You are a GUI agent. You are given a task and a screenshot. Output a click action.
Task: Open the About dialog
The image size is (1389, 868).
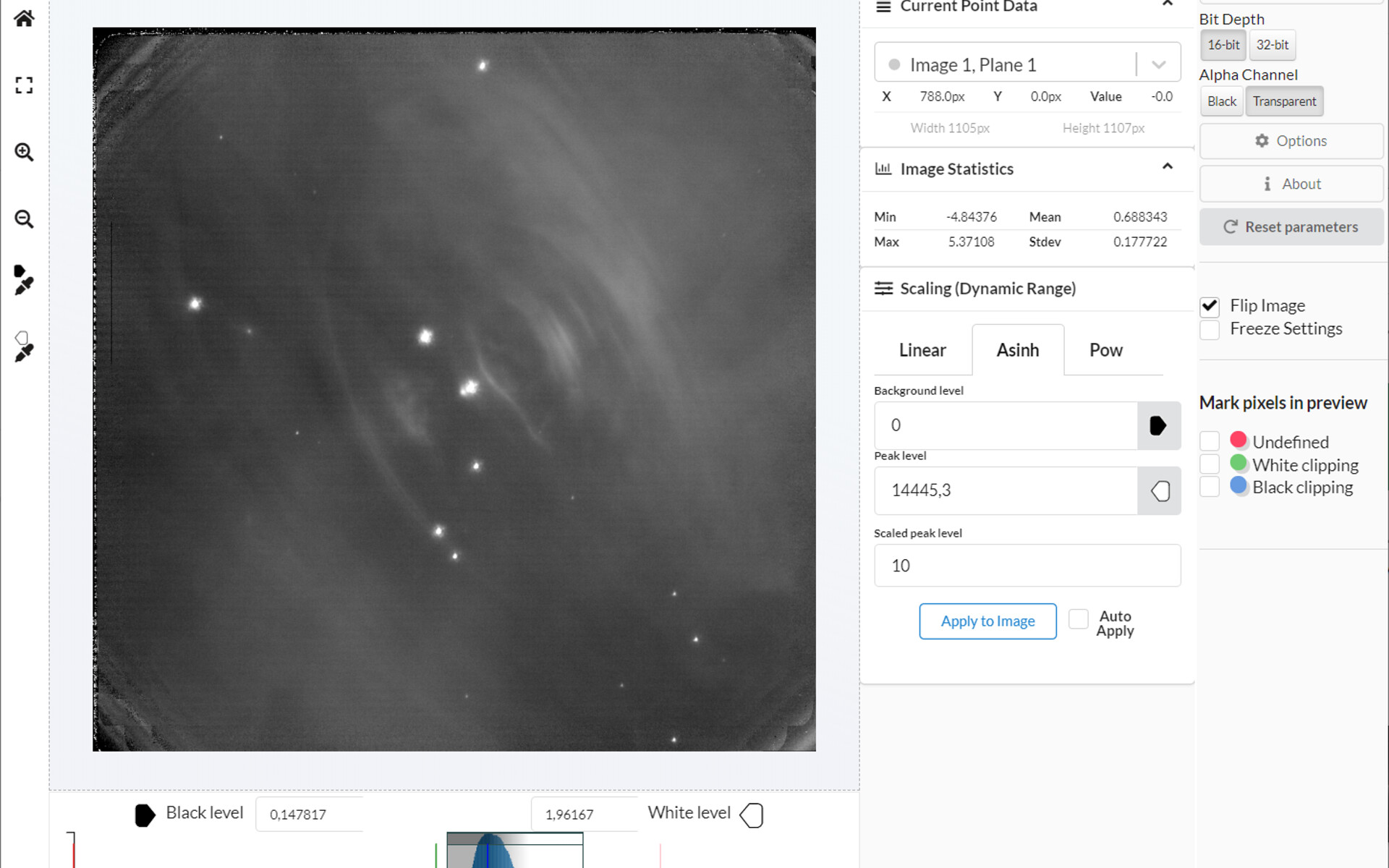click(1291, 184)
